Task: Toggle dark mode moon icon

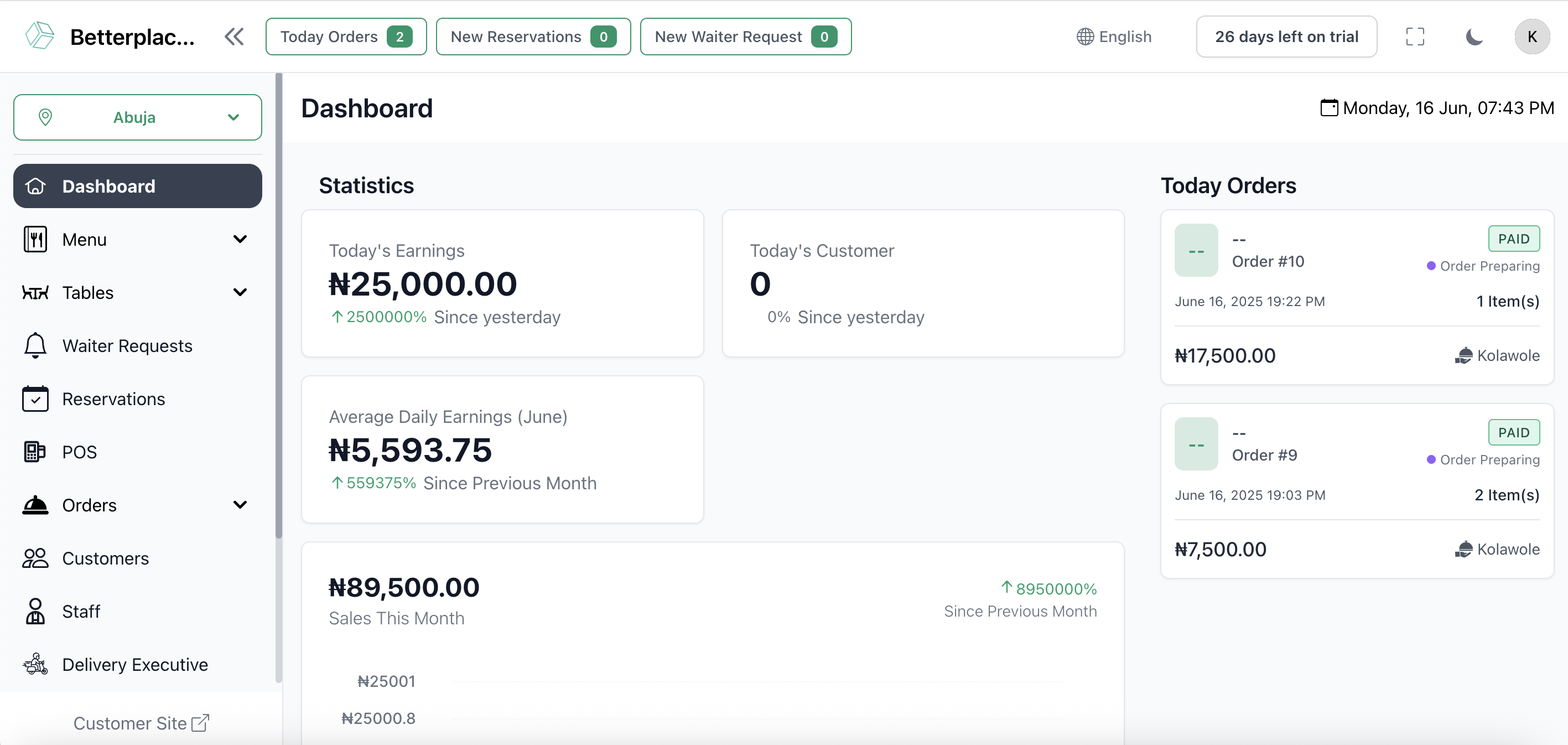Action: pyautogui.click(x=1473, y=37)
